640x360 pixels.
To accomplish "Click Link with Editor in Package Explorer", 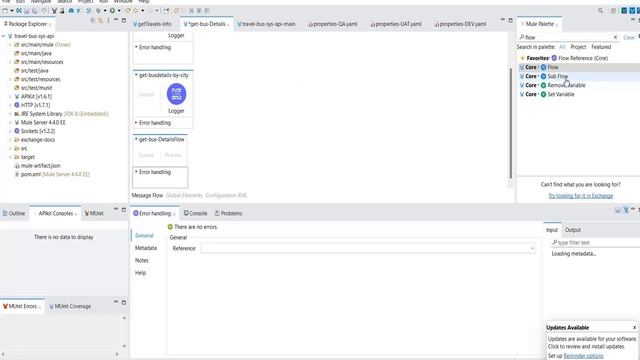I will coord(100,20).
